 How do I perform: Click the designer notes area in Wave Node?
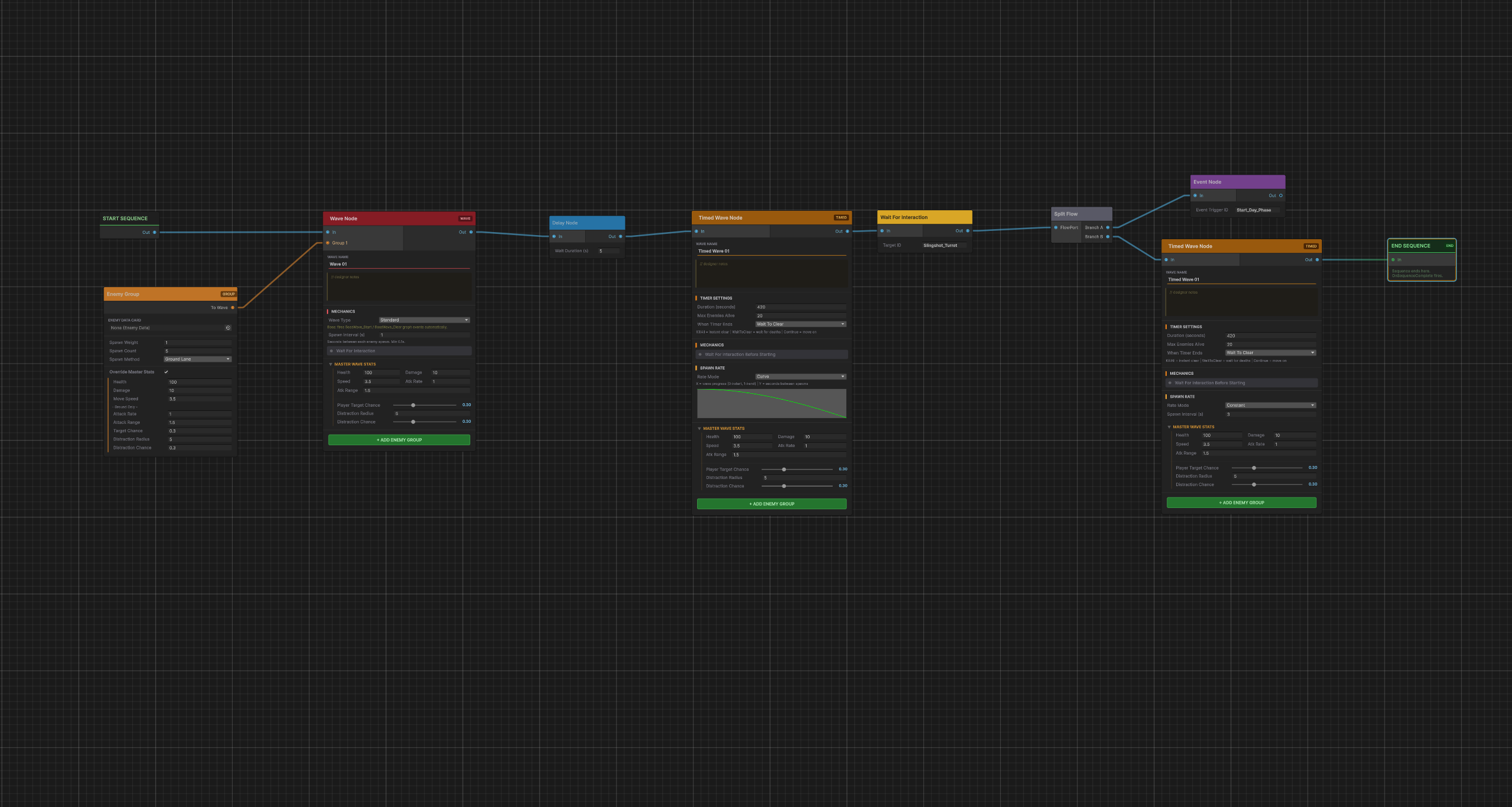(x=399, y=287)
